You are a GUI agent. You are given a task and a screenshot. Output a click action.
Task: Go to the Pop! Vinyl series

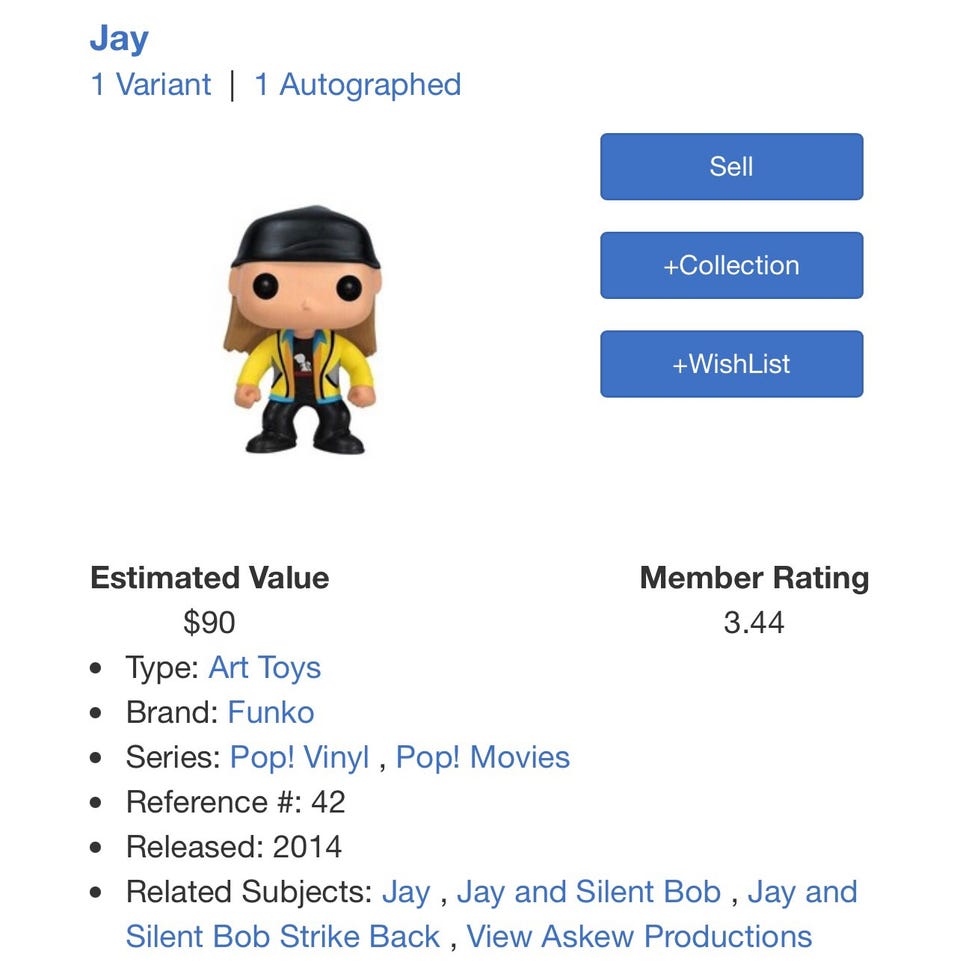299,757
